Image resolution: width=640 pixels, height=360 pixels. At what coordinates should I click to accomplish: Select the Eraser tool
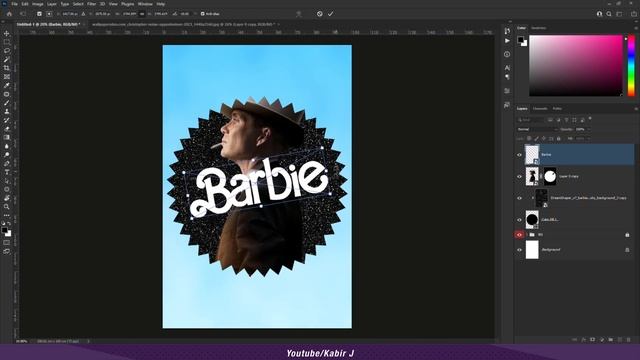click(x=7, y=129)
